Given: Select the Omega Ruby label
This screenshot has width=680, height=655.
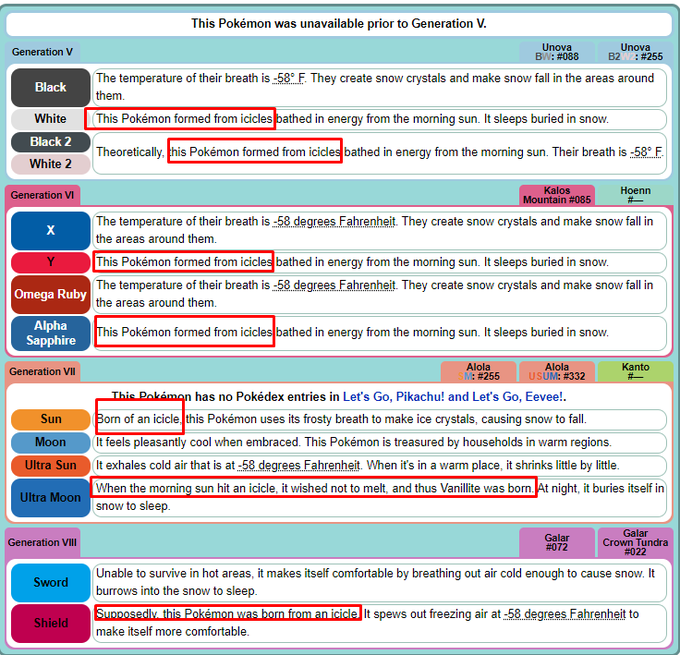Looking at the screenshot, I should (51, 294).
